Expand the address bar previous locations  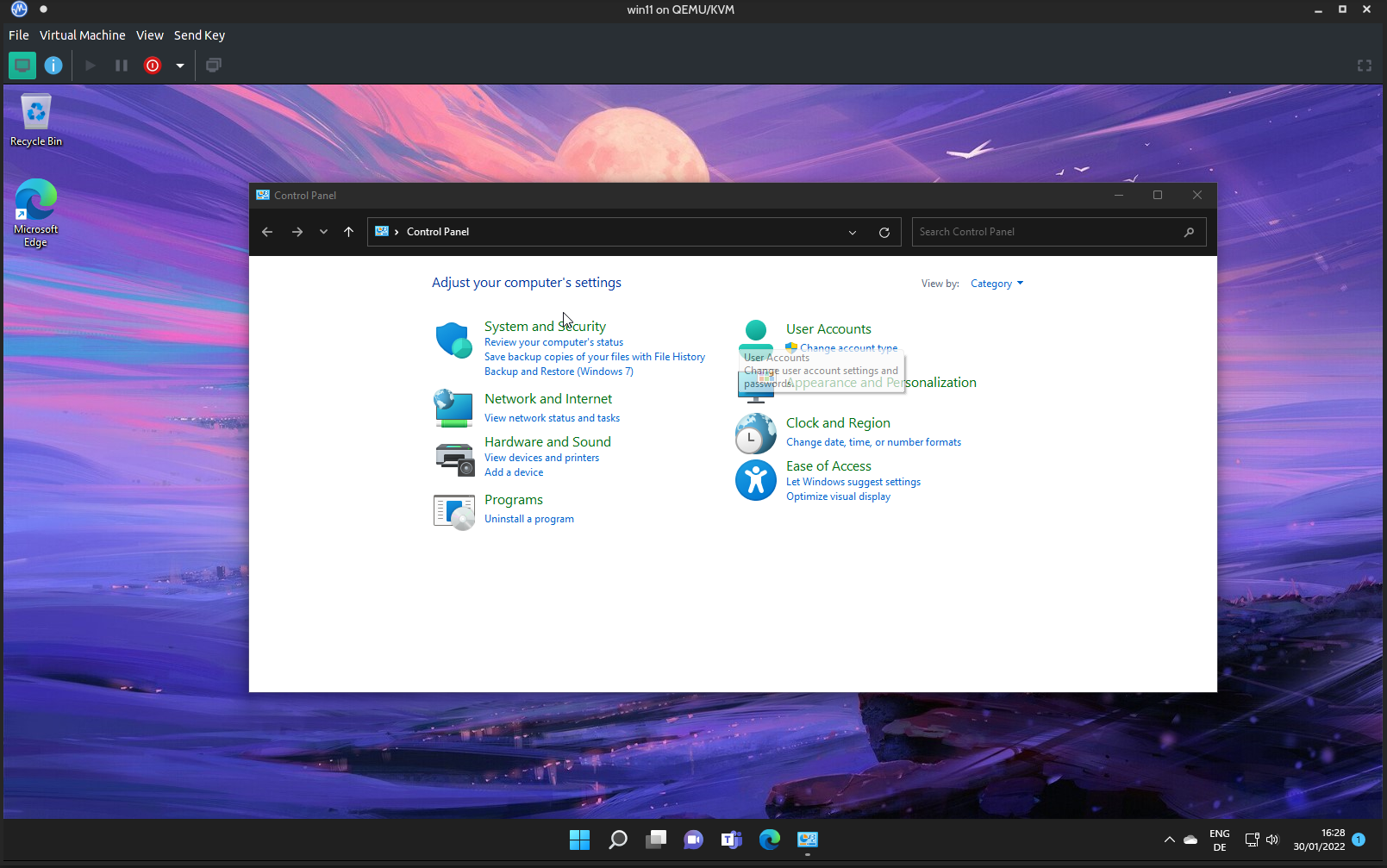pyautogui.click(x=853, y=232)
